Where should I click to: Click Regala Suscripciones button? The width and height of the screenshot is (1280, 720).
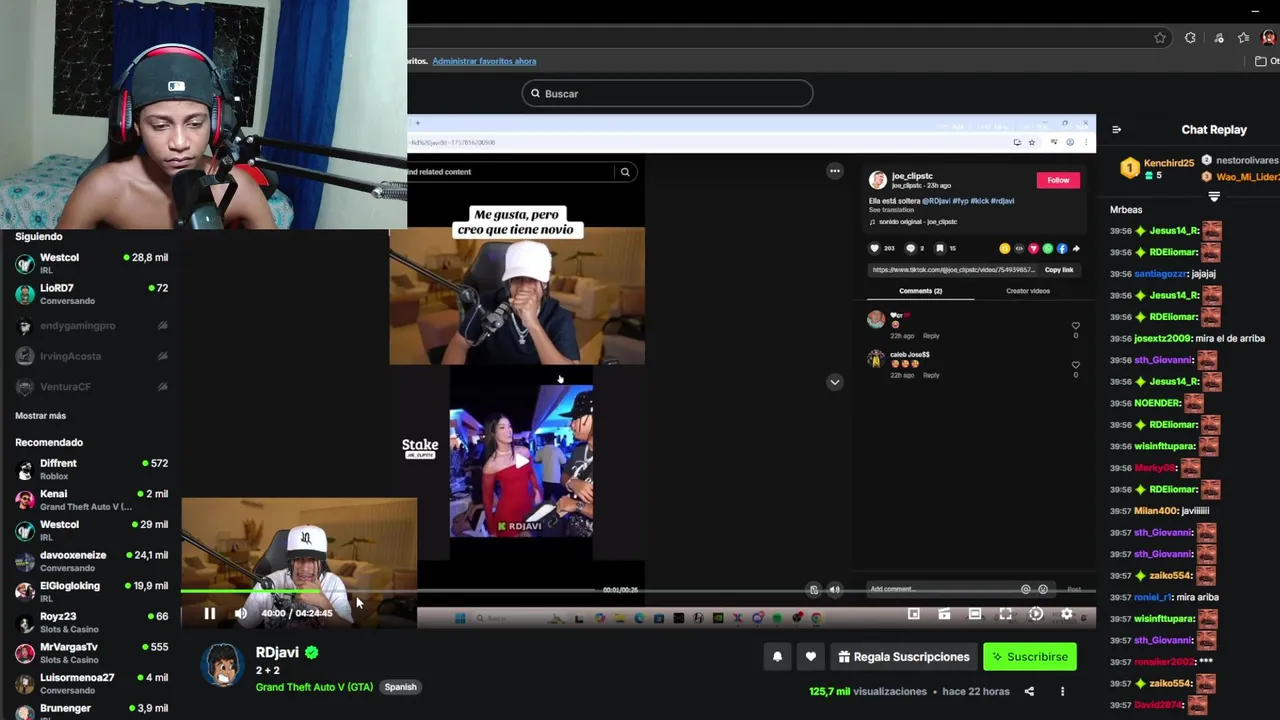904,657
